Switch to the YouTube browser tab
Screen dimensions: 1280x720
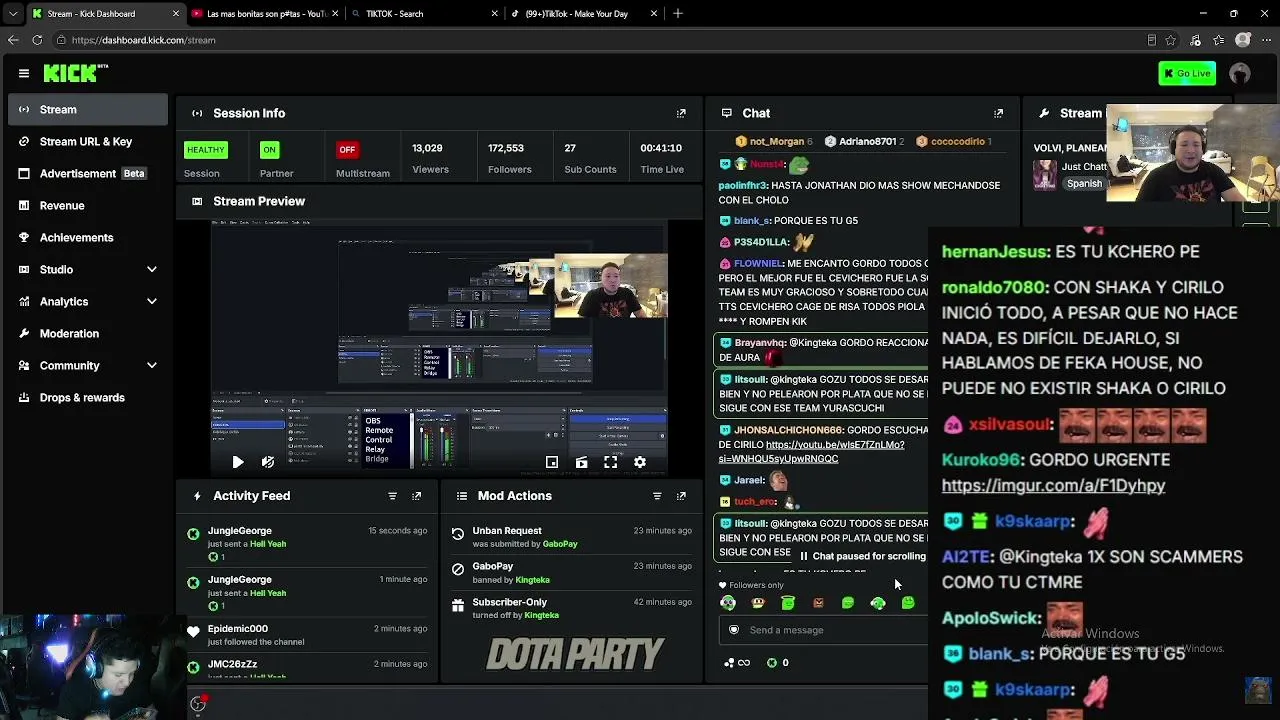point(266,14)
